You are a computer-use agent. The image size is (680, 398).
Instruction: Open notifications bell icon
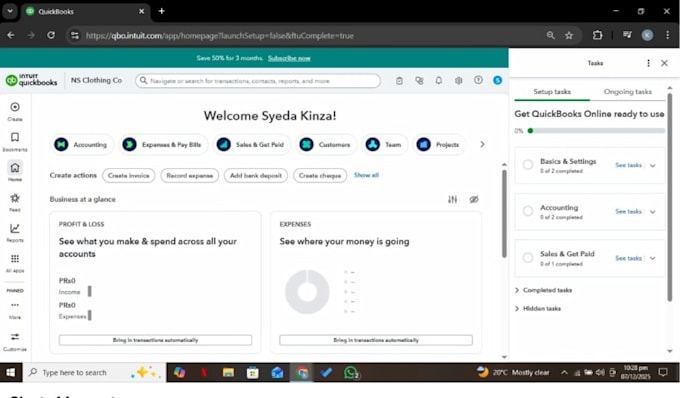click(439, 81)
